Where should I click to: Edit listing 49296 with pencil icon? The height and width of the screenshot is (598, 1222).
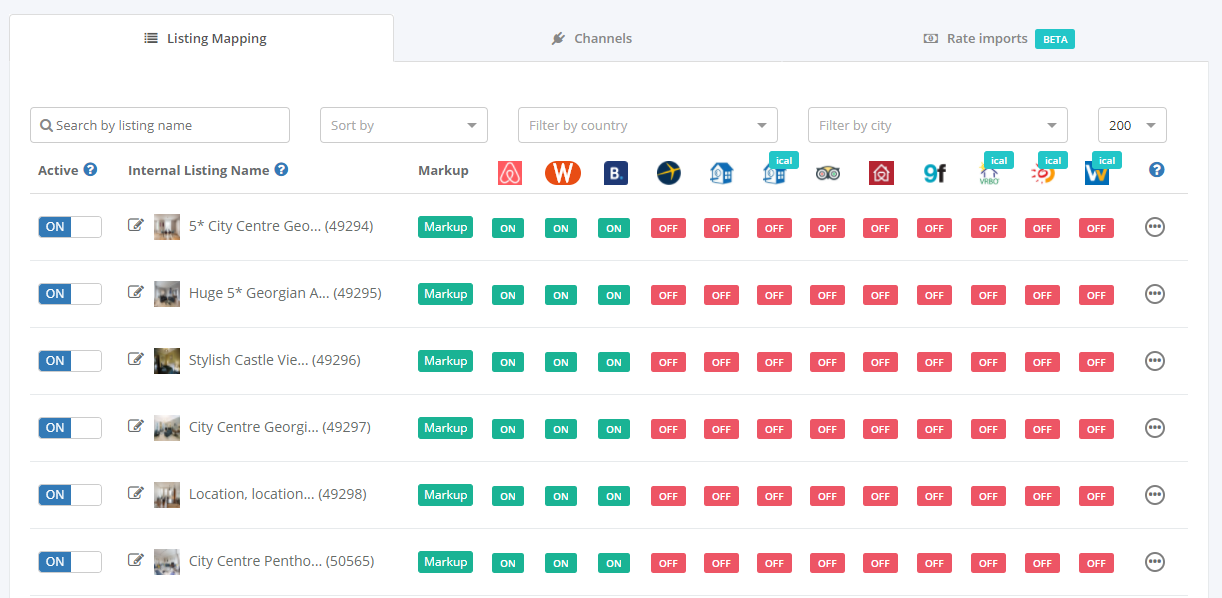(136, 360)
